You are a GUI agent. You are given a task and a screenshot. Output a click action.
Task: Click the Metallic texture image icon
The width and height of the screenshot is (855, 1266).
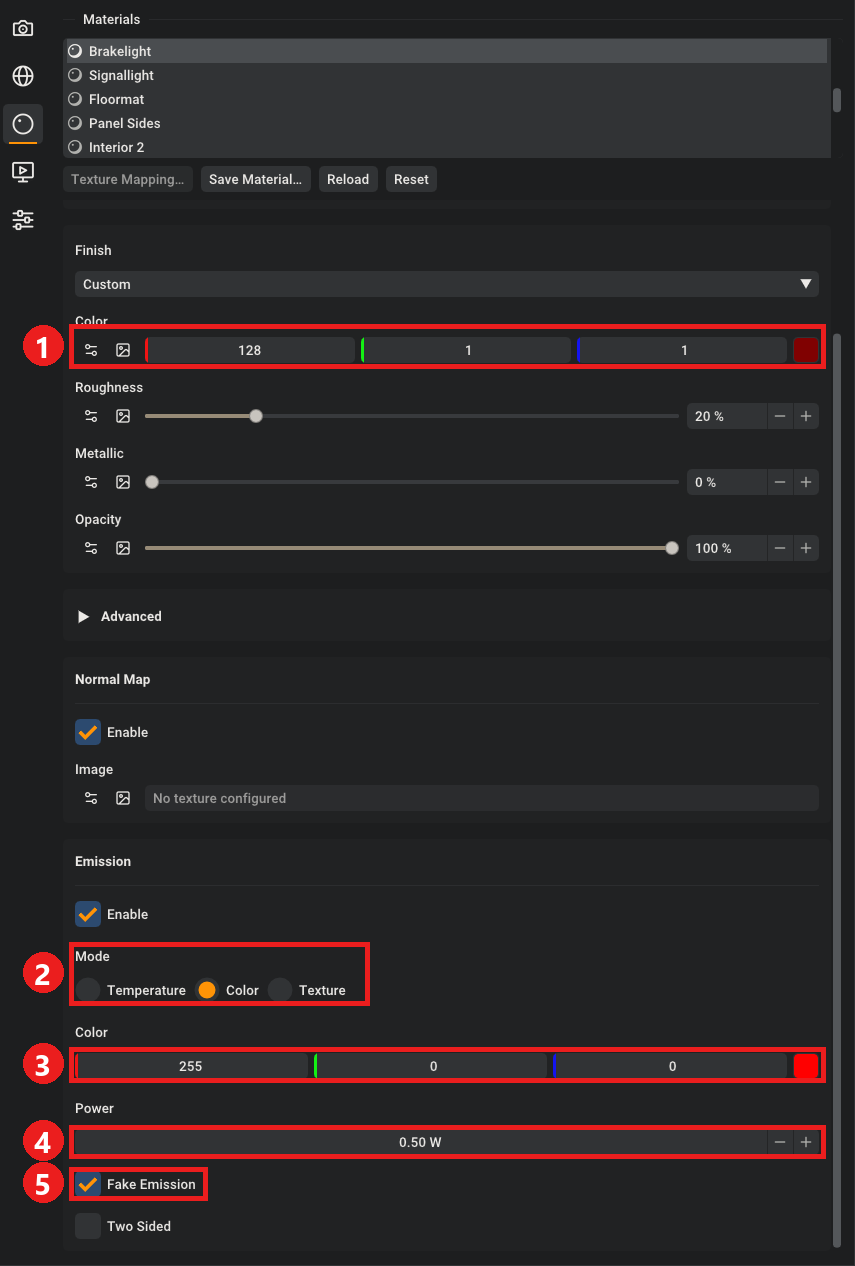tap(123, 482)
